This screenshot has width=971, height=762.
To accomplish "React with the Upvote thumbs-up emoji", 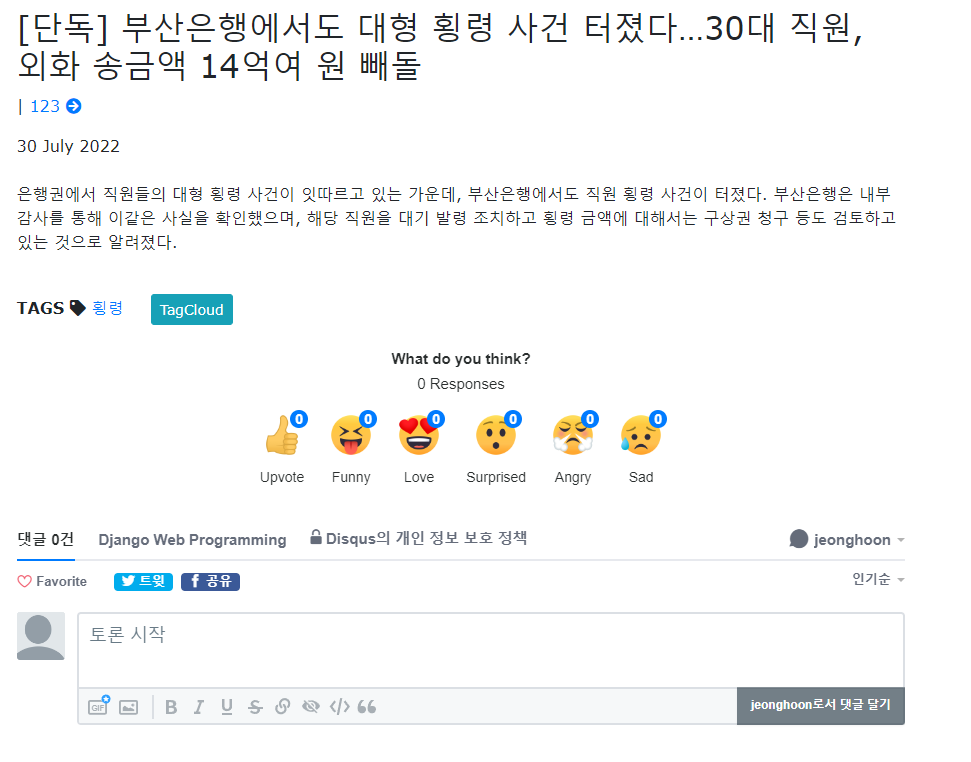I will 282,435.
